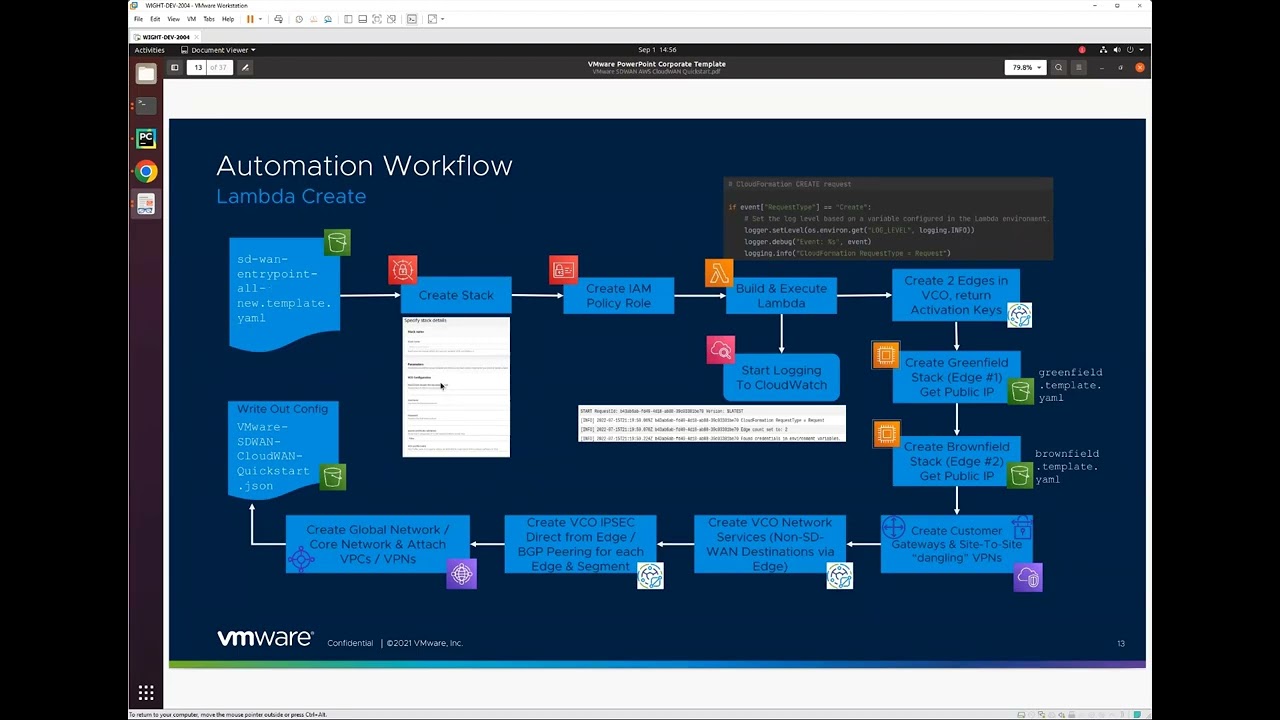Click VMware snapshot manager icon
1280x720 pixels.
click(x=329, y=19)
